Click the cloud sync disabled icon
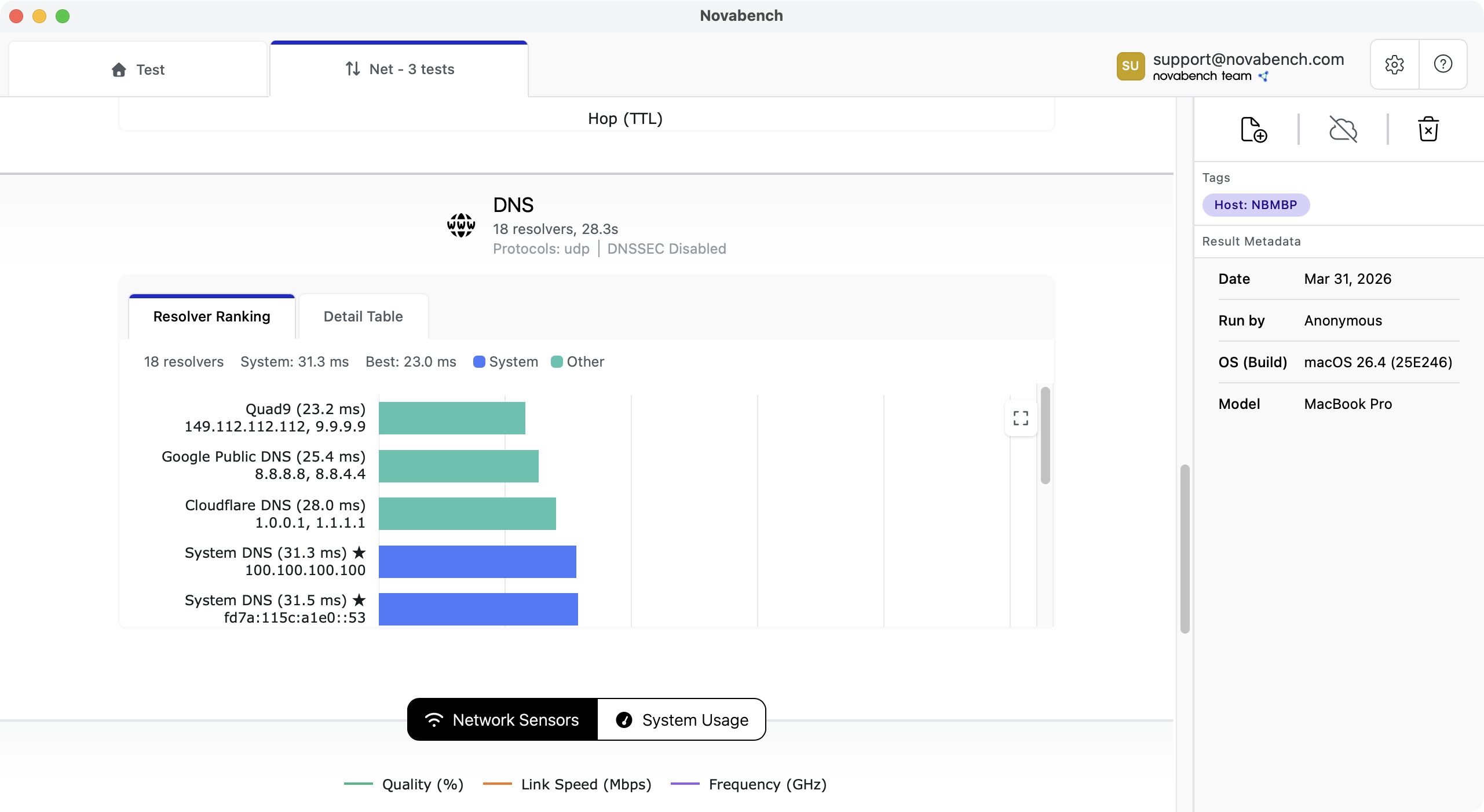The height and width of the screenshot is (812, 1484). coord(1343,129)
